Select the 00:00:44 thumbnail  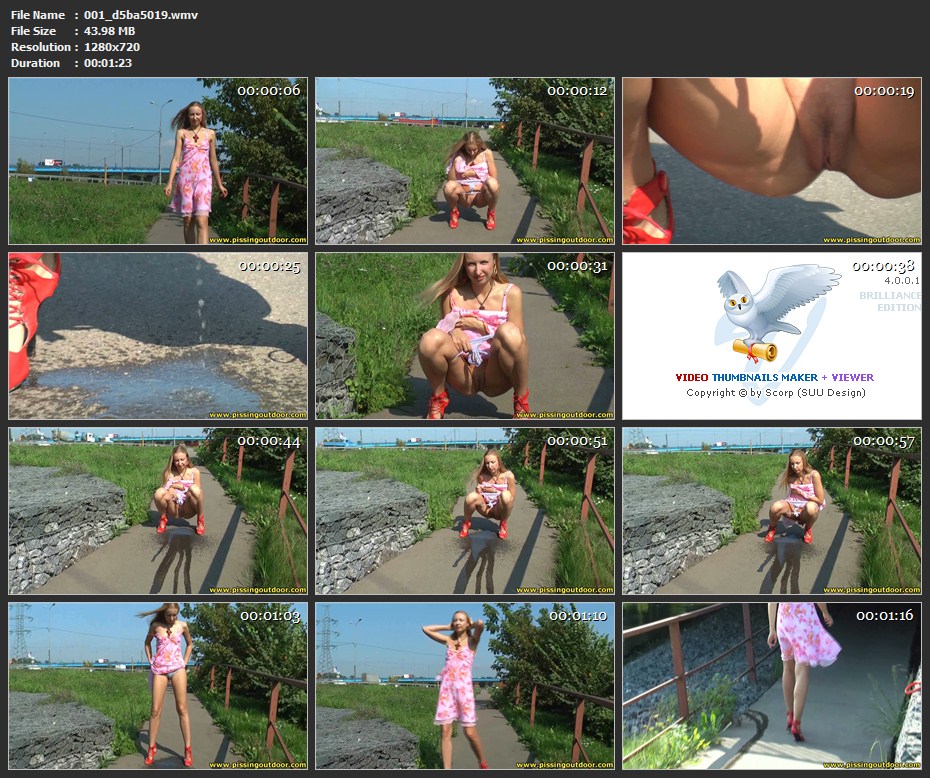click(x=158, y=511)
